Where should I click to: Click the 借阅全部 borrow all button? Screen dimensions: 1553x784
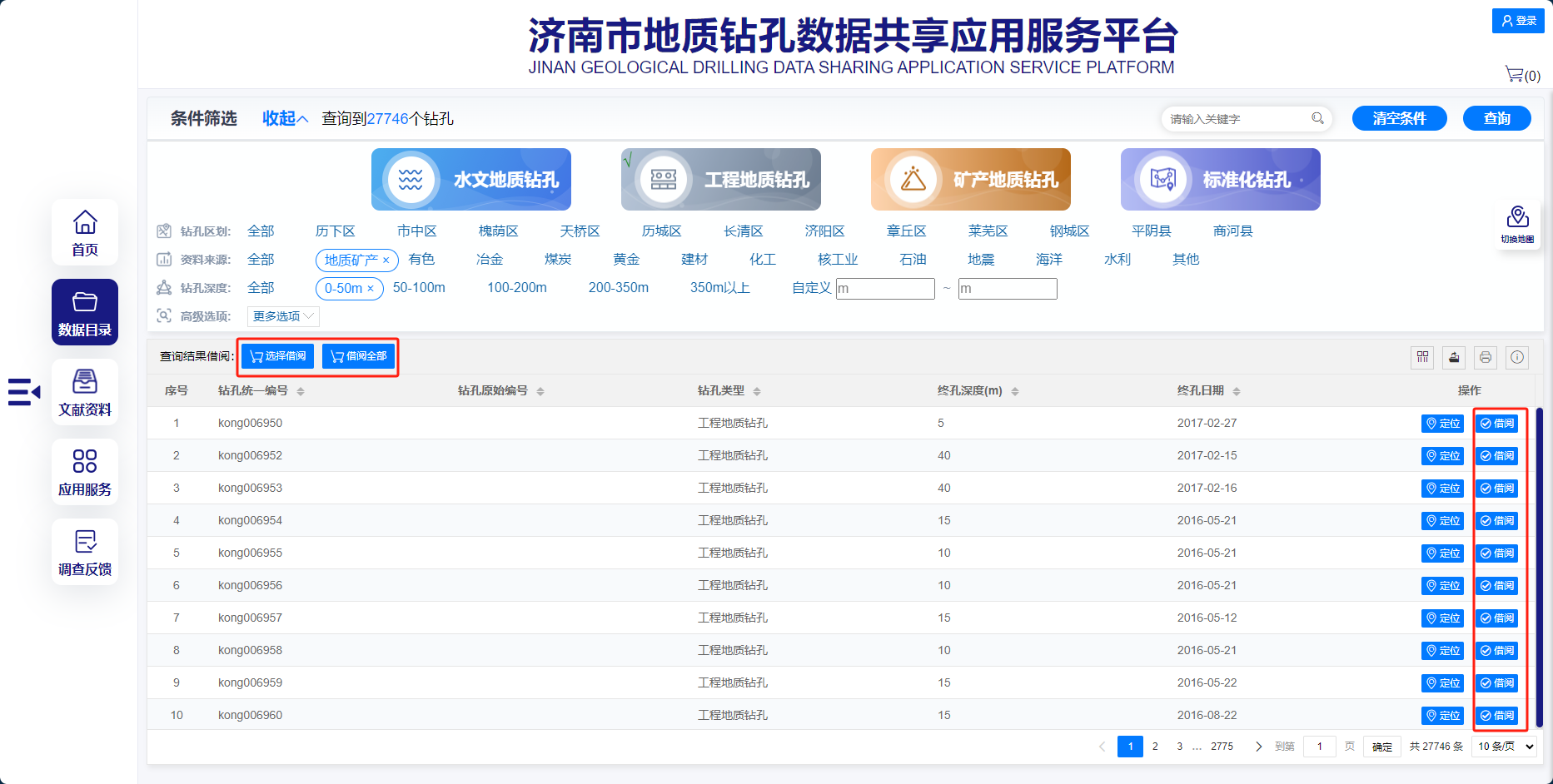click(358, 355)
